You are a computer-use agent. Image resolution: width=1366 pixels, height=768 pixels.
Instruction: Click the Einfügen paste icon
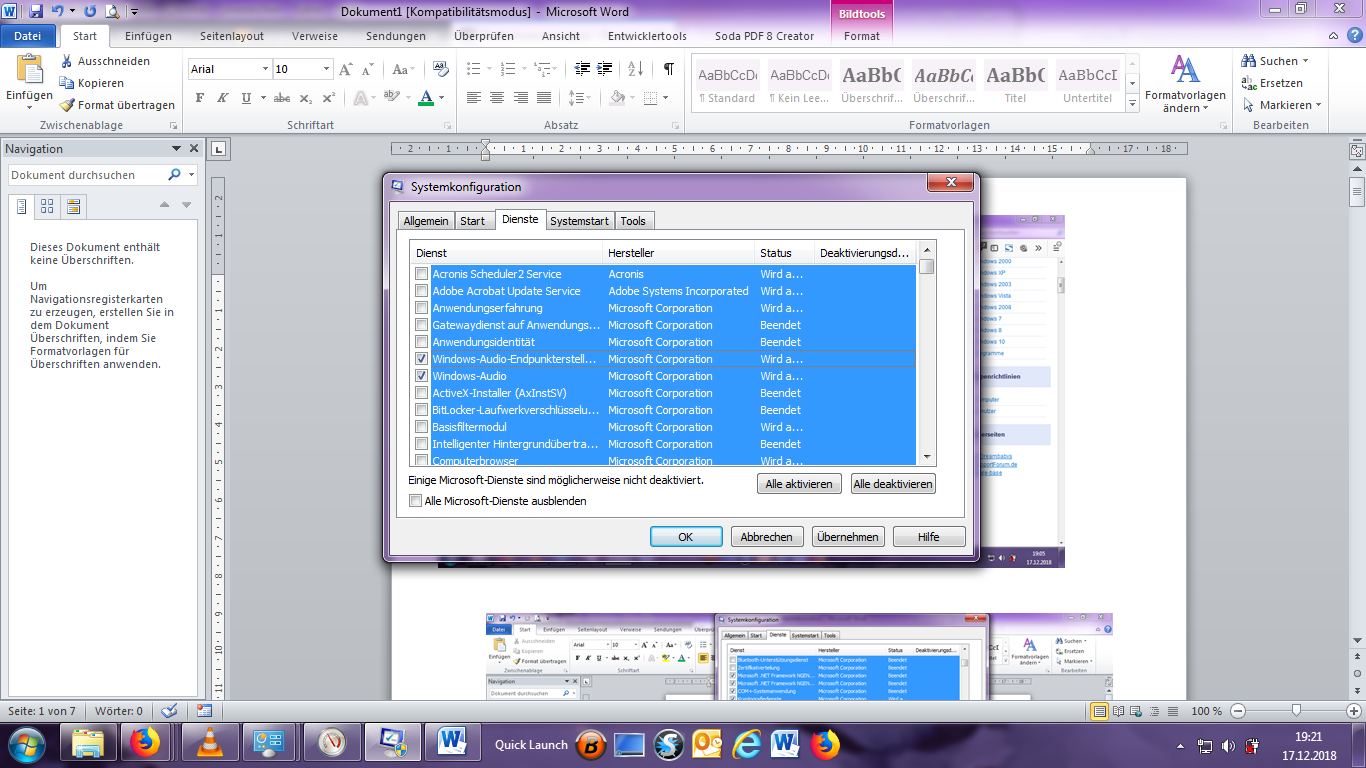[30, 69]
